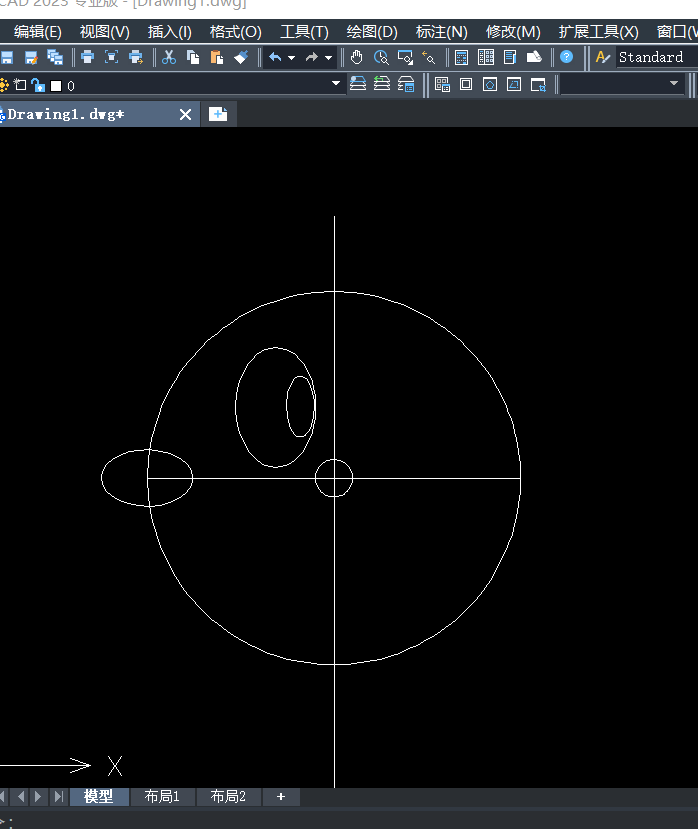
Task: Open the Tool Palettes icon
Action: 510,57
